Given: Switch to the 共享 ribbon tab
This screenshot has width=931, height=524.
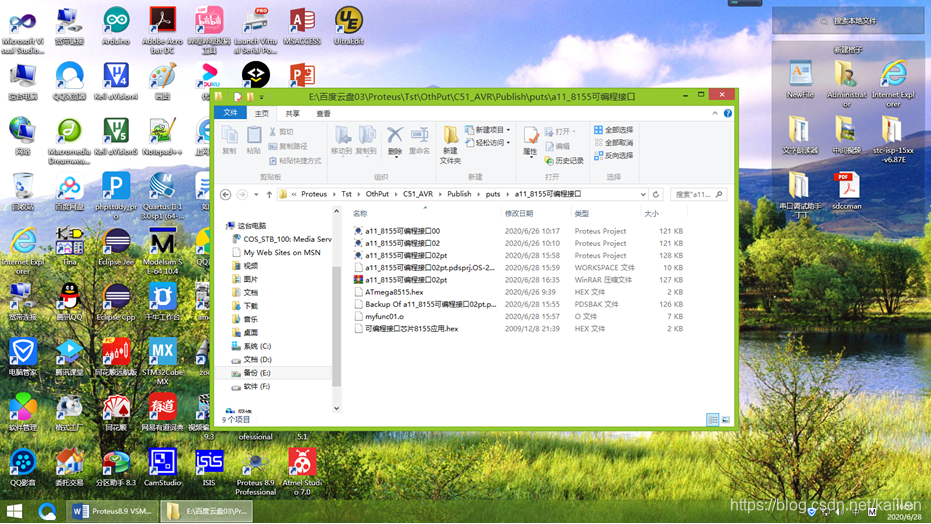Looking at the screenshot, I should (x=292, y=113).
